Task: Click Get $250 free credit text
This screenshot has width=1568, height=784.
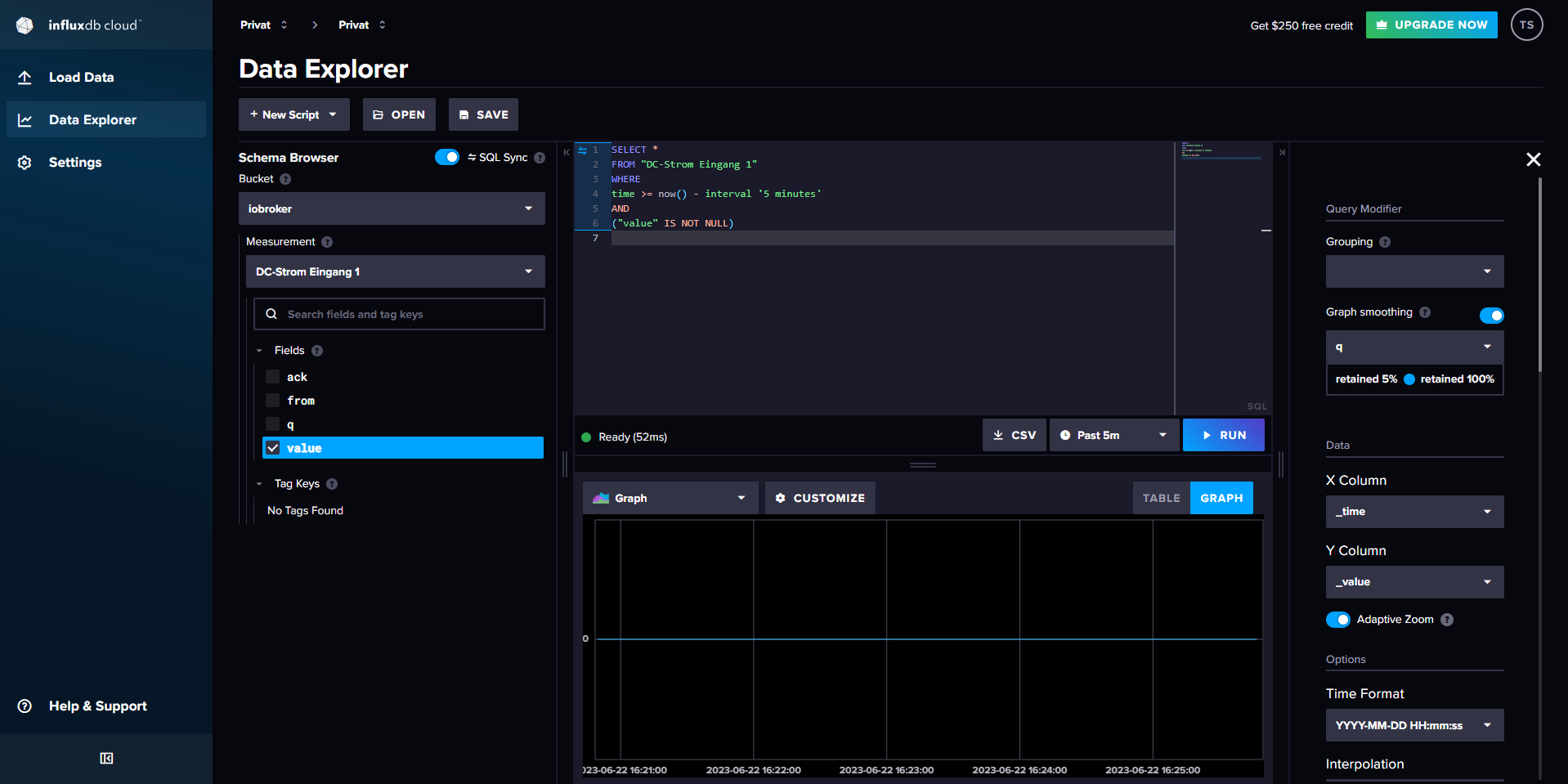Action: point(1301,25)
